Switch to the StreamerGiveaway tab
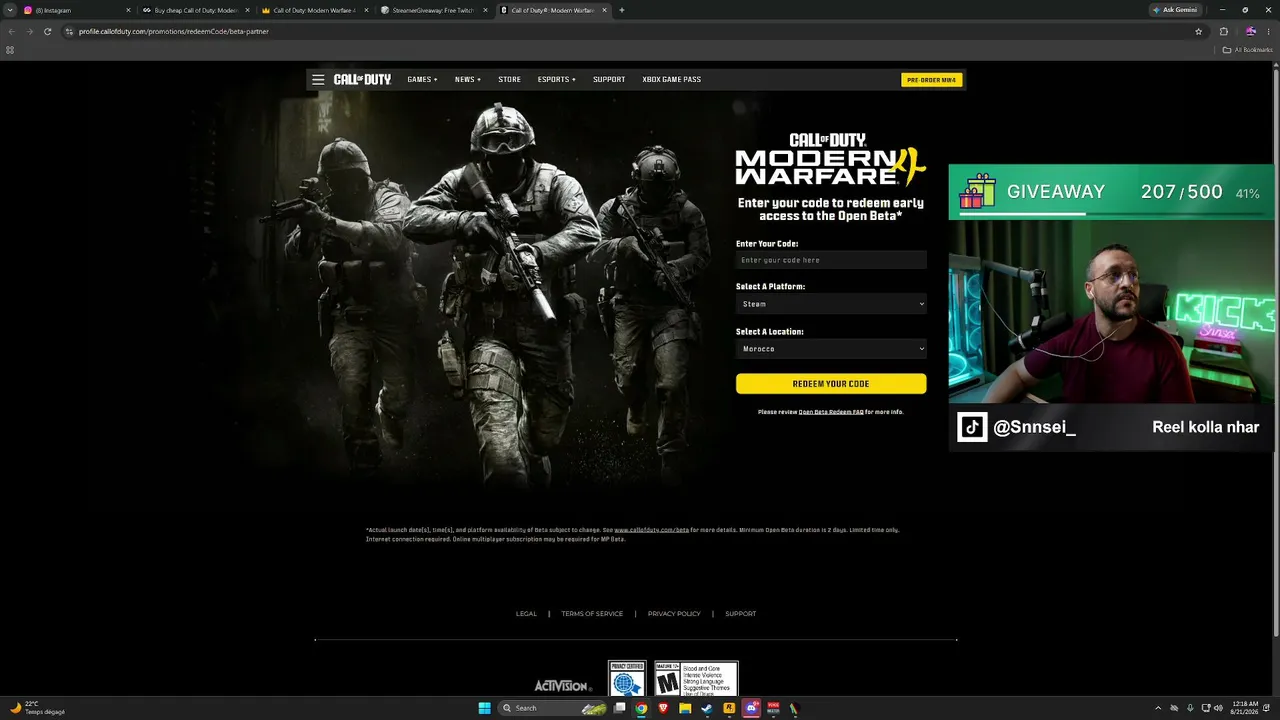Screen dimensions: 1280x720 [x=433, y=10]
